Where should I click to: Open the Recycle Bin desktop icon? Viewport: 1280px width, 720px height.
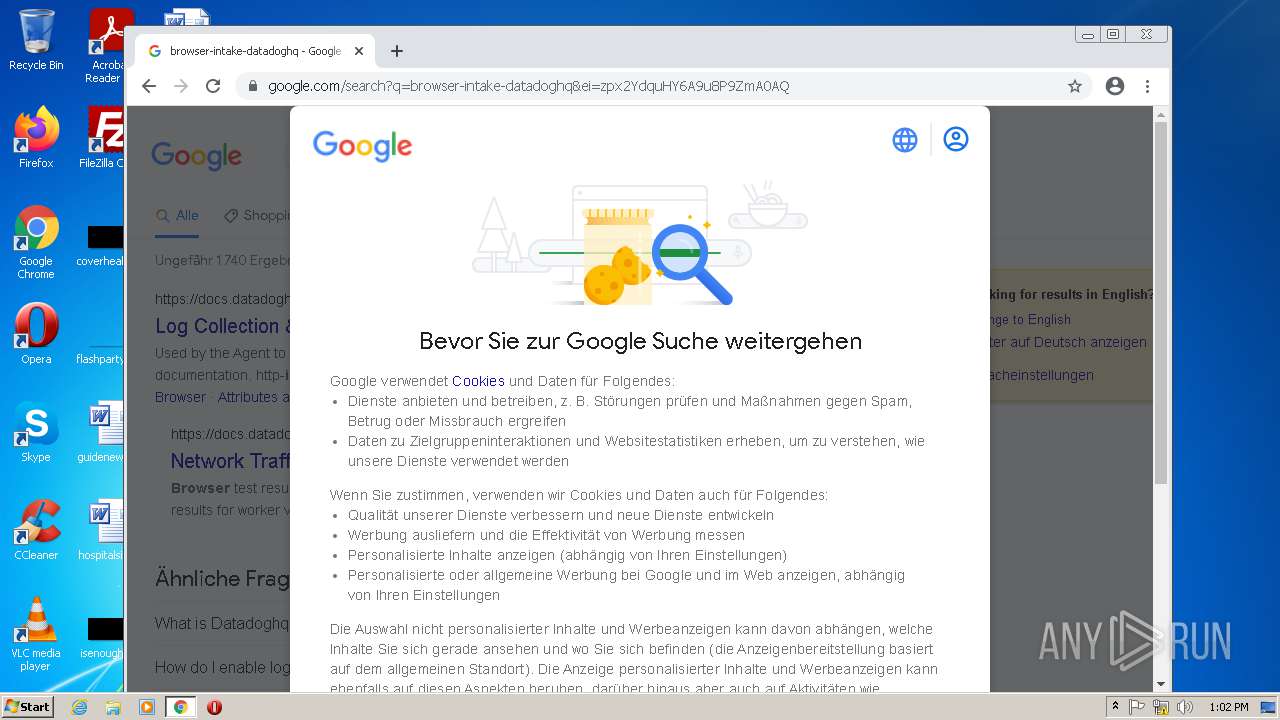click(x=36, y=41)
